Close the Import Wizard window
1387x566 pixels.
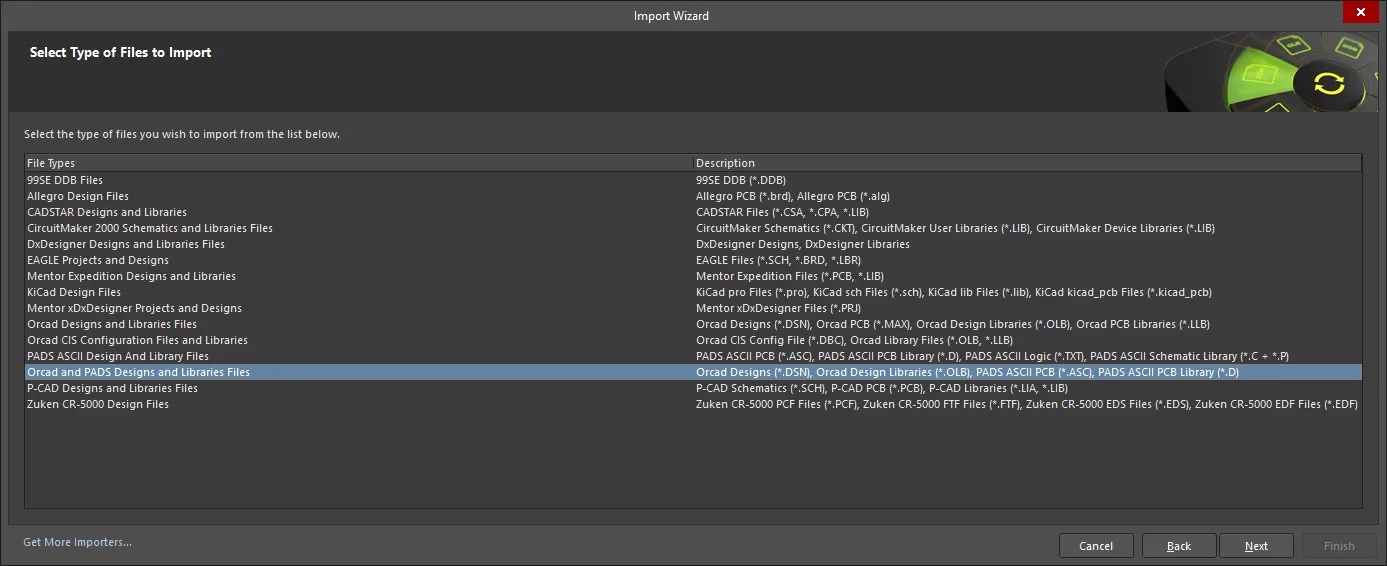(1361, 13)
